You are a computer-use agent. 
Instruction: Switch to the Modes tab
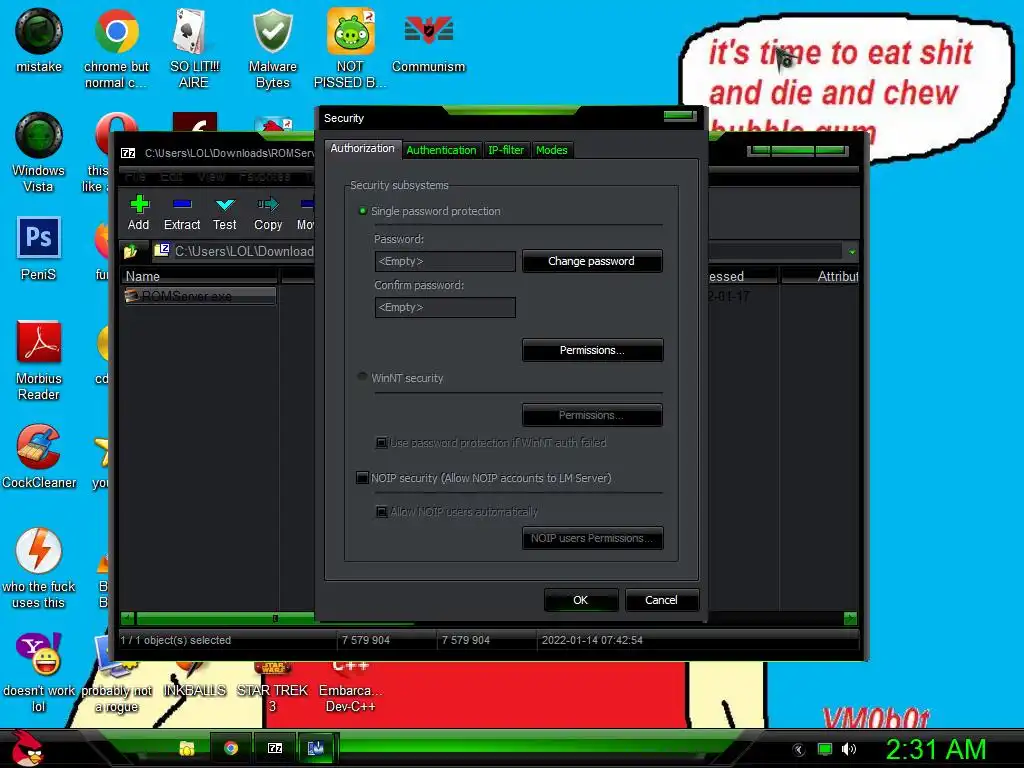(552, 150)
